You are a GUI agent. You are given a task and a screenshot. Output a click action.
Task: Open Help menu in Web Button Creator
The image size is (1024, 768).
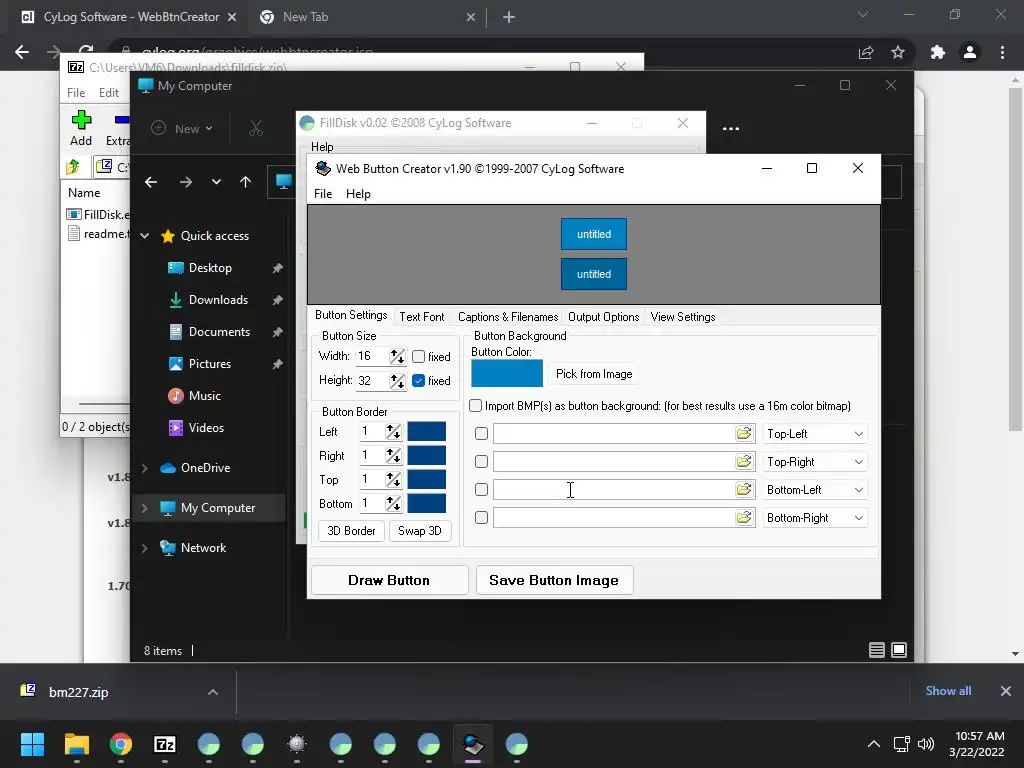358,194
